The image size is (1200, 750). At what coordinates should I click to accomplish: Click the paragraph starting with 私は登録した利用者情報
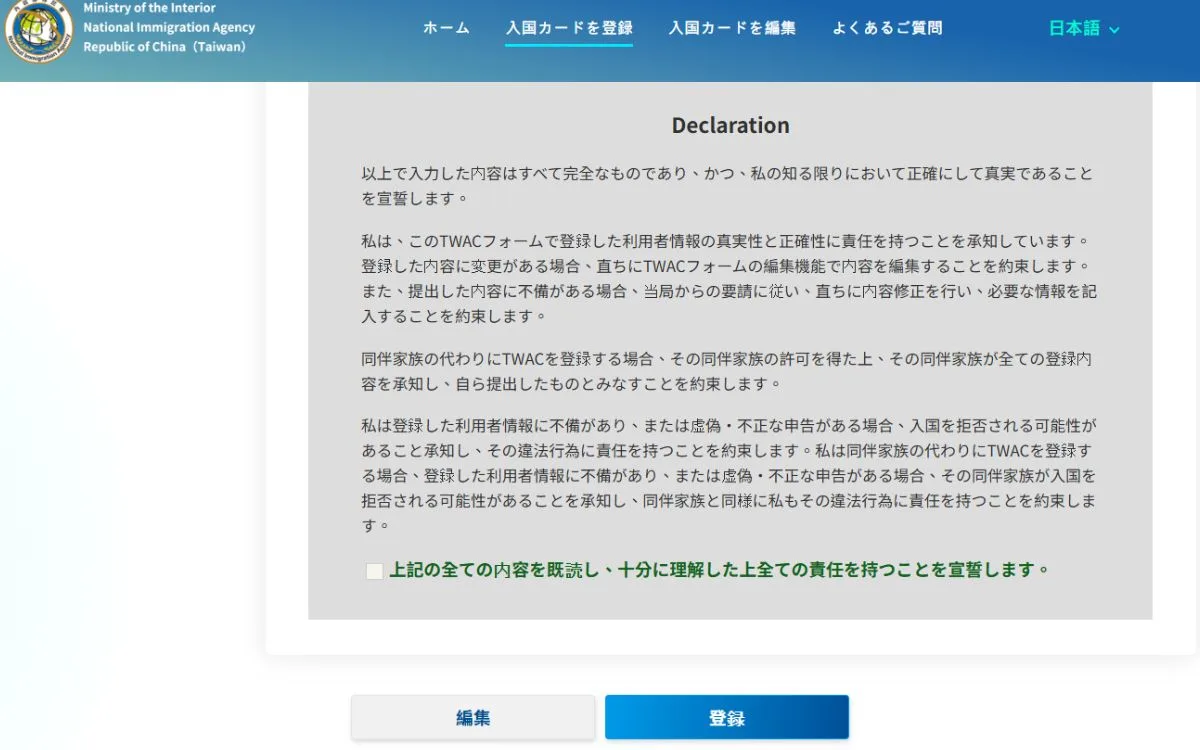coord(728,475)
